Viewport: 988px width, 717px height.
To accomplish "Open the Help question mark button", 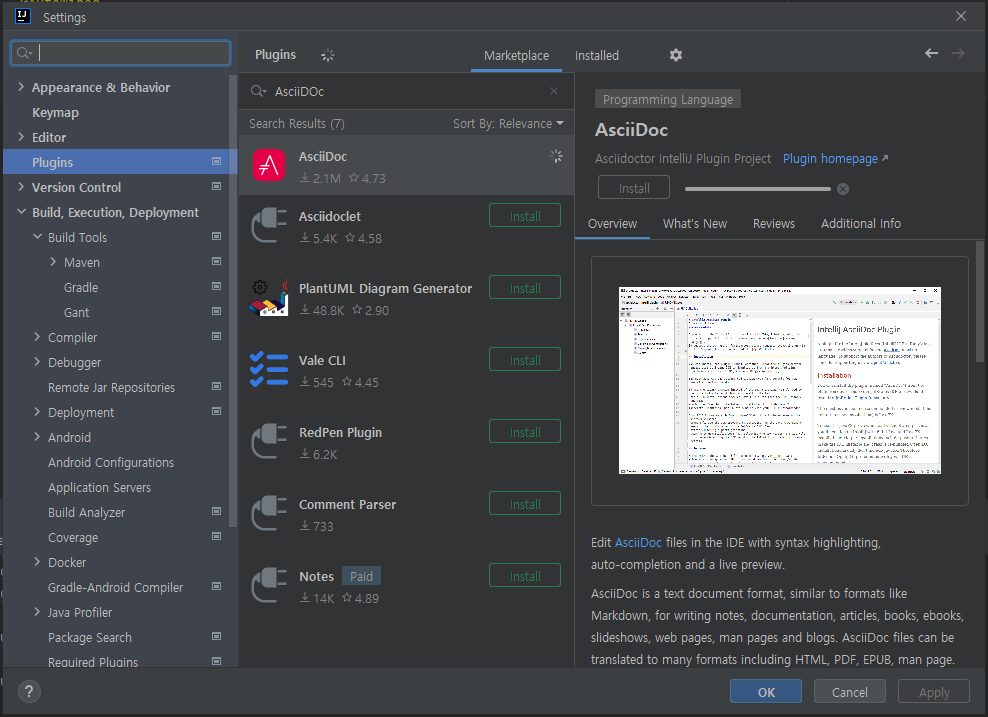I will (29, 692).
